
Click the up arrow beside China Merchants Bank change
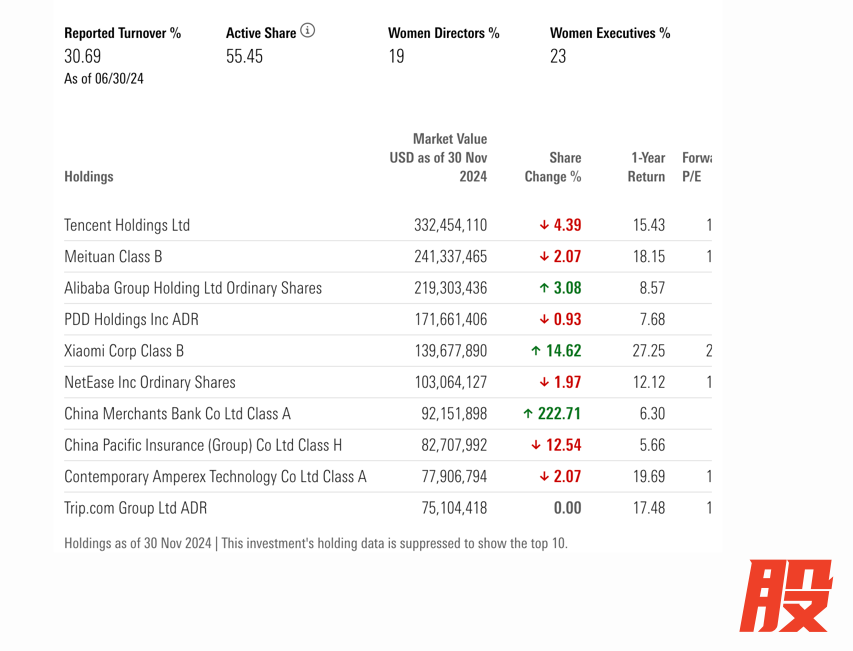pyautogui.click(x=527, y=414)
